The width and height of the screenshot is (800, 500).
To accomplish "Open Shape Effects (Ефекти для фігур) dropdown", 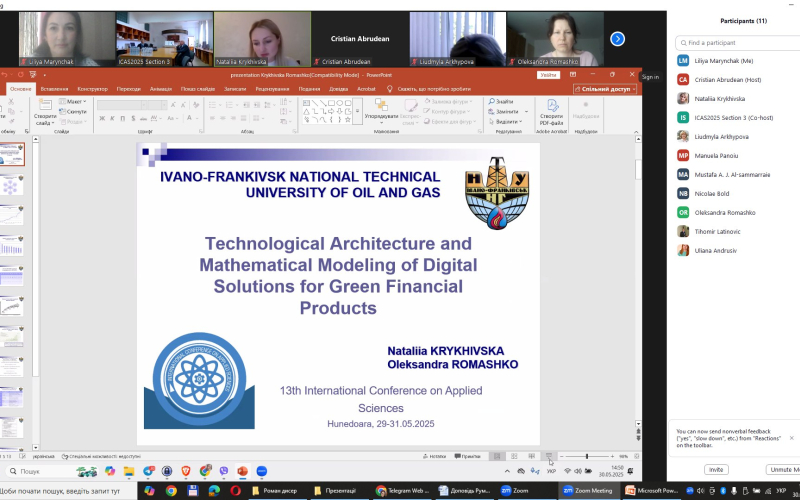I will point(450,121).
